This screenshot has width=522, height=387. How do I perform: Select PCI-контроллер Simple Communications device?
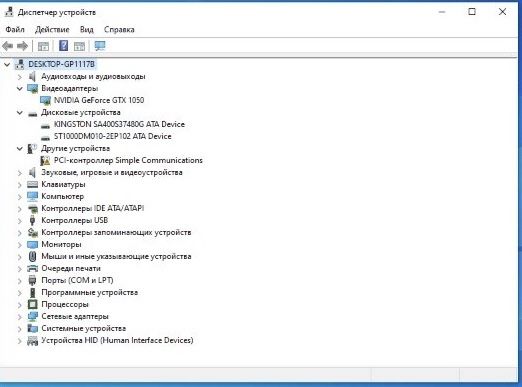(x=128, y=160)
